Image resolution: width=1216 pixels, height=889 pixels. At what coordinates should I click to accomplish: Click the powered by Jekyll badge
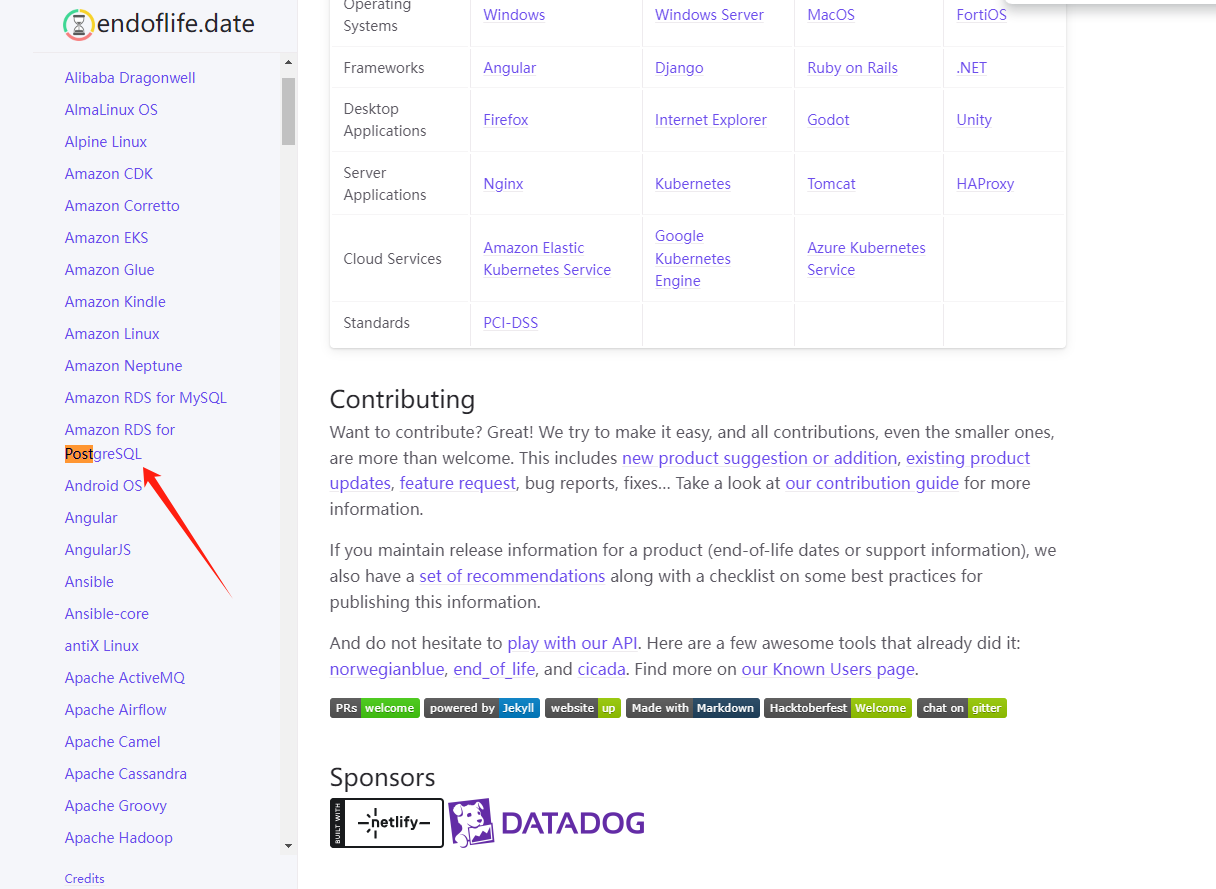tap(482, 708)
